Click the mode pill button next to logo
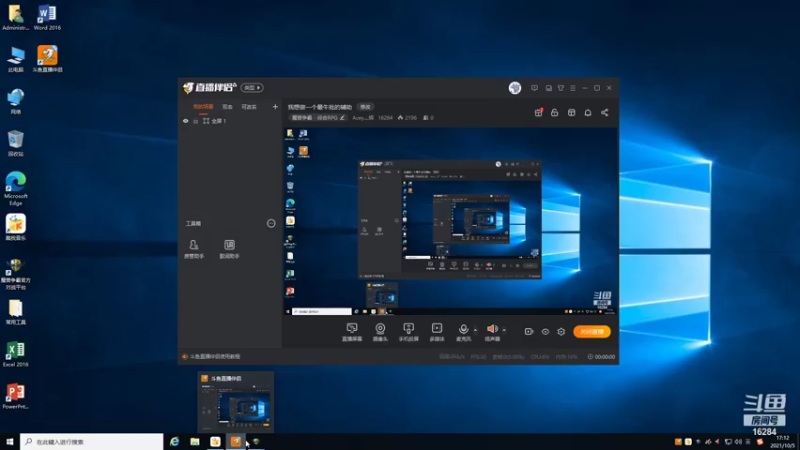The height and width of the screenshot is (450, 800). pos(252,88)
